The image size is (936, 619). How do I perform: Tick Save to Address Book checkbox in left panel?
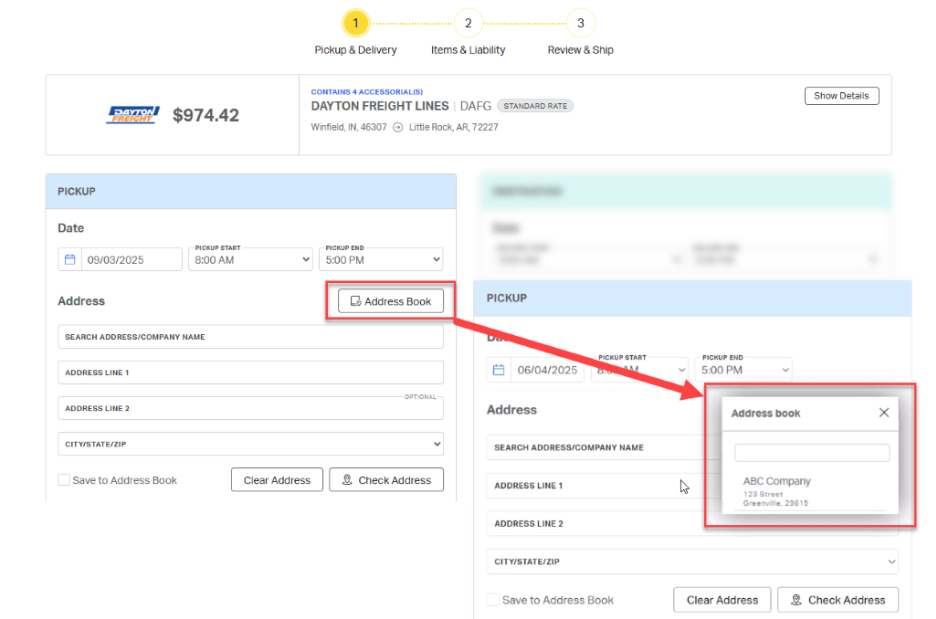(64, 480)
